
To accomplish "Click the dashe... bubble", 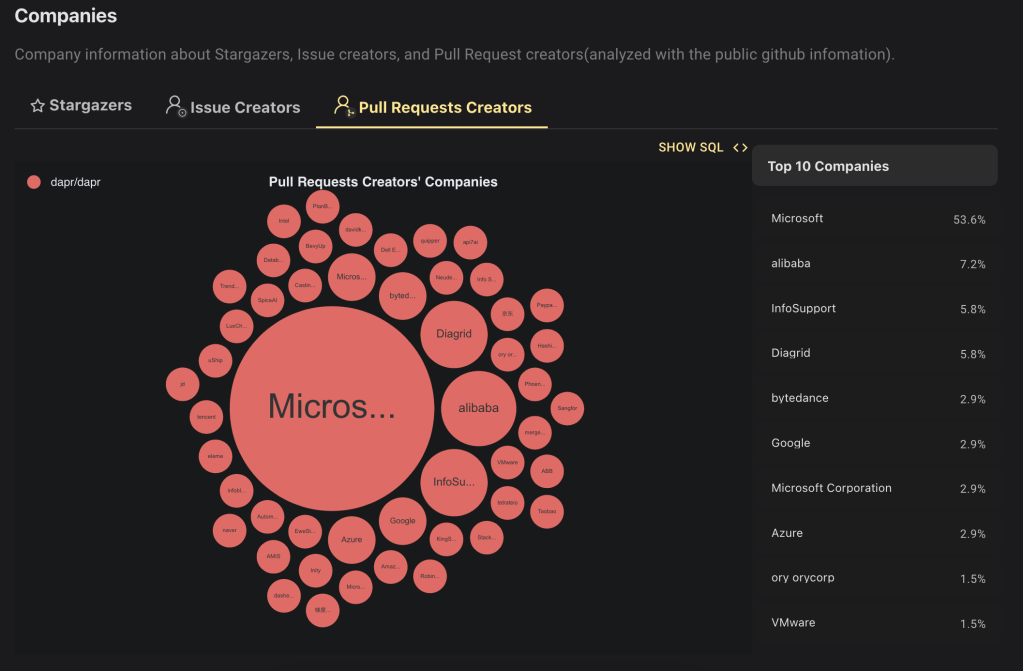I will point(284,595).
